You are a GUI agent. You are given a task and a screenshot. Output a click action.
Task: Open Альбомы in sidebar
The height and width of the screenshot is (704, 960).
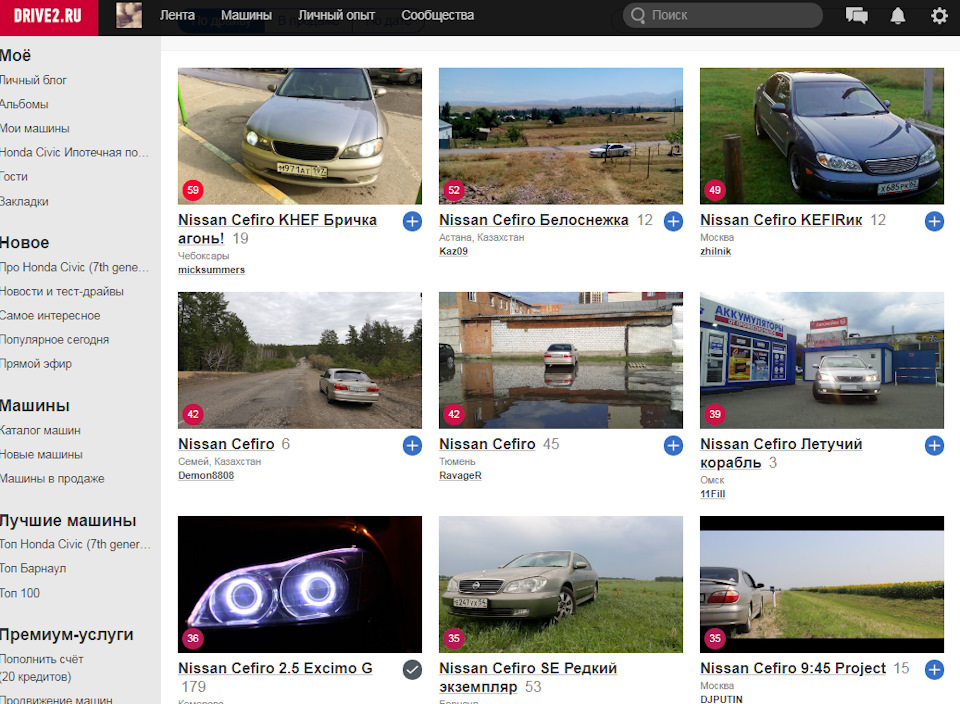coord(24,104)
